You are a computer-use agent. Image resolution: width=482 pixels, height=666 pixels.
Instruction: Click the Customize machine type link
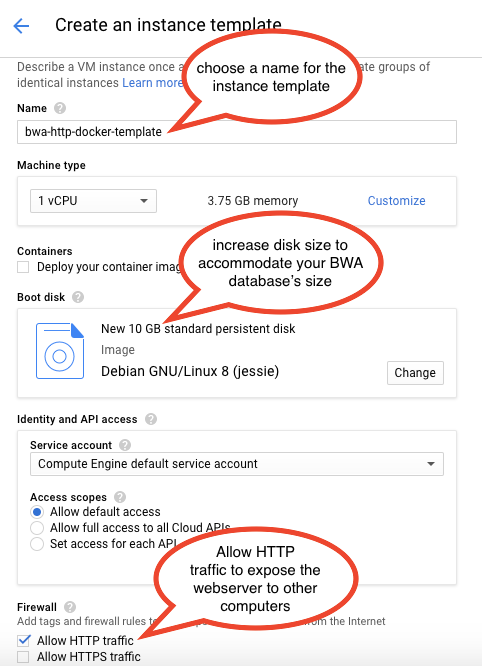(x=396, y=201)
